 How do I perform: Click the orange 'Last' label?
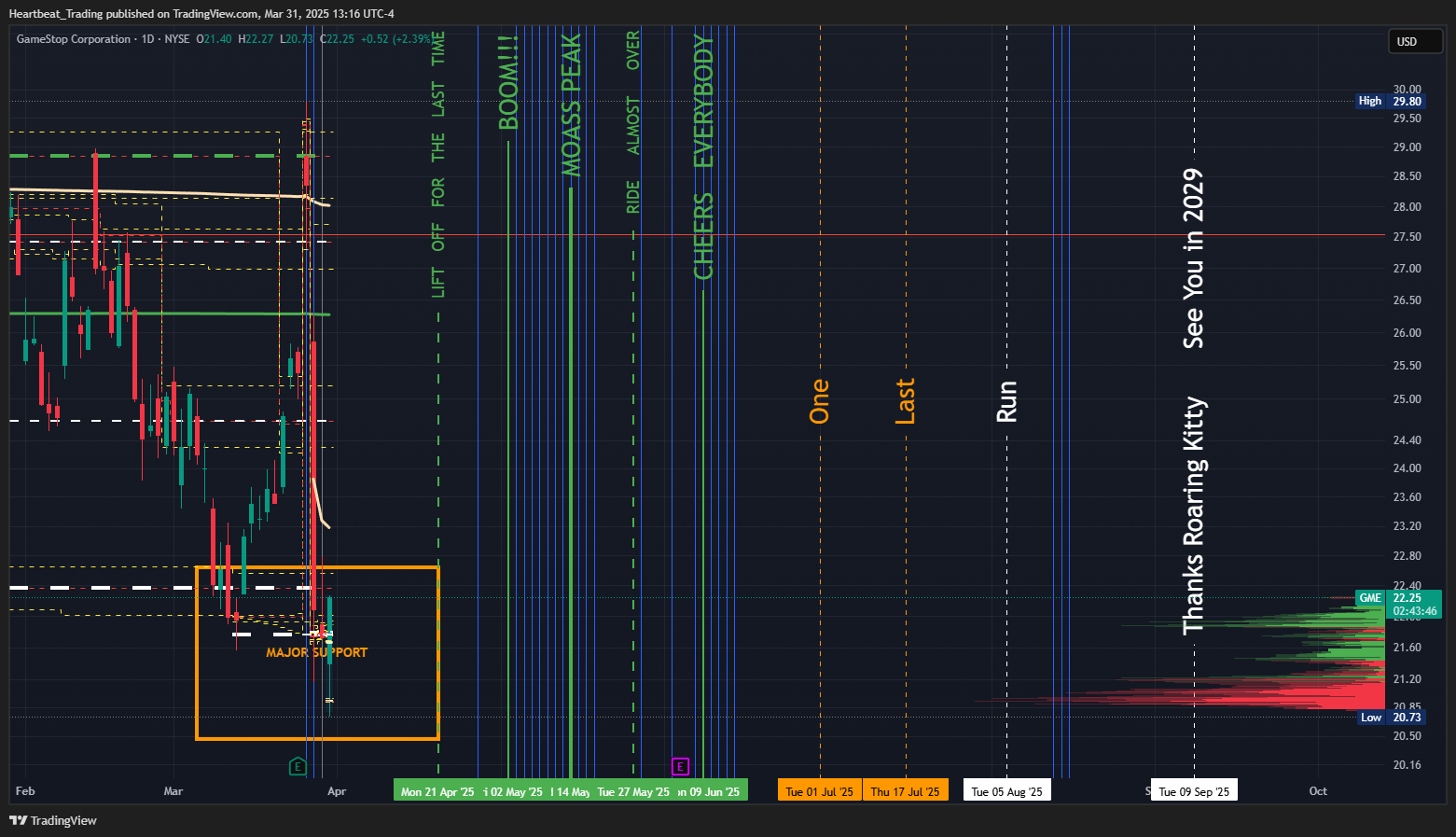pos(905,401)
